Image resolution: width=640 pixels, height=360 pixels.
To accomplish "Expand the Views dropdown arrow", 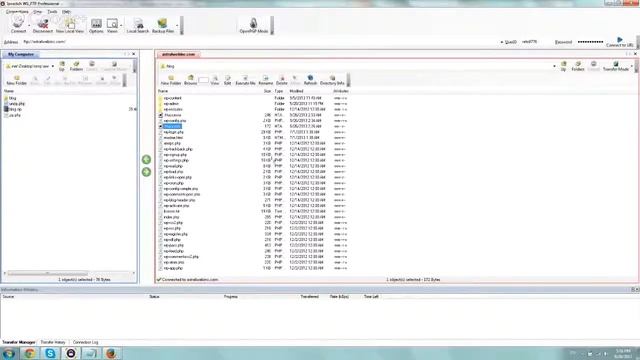I will click(121, 25).
